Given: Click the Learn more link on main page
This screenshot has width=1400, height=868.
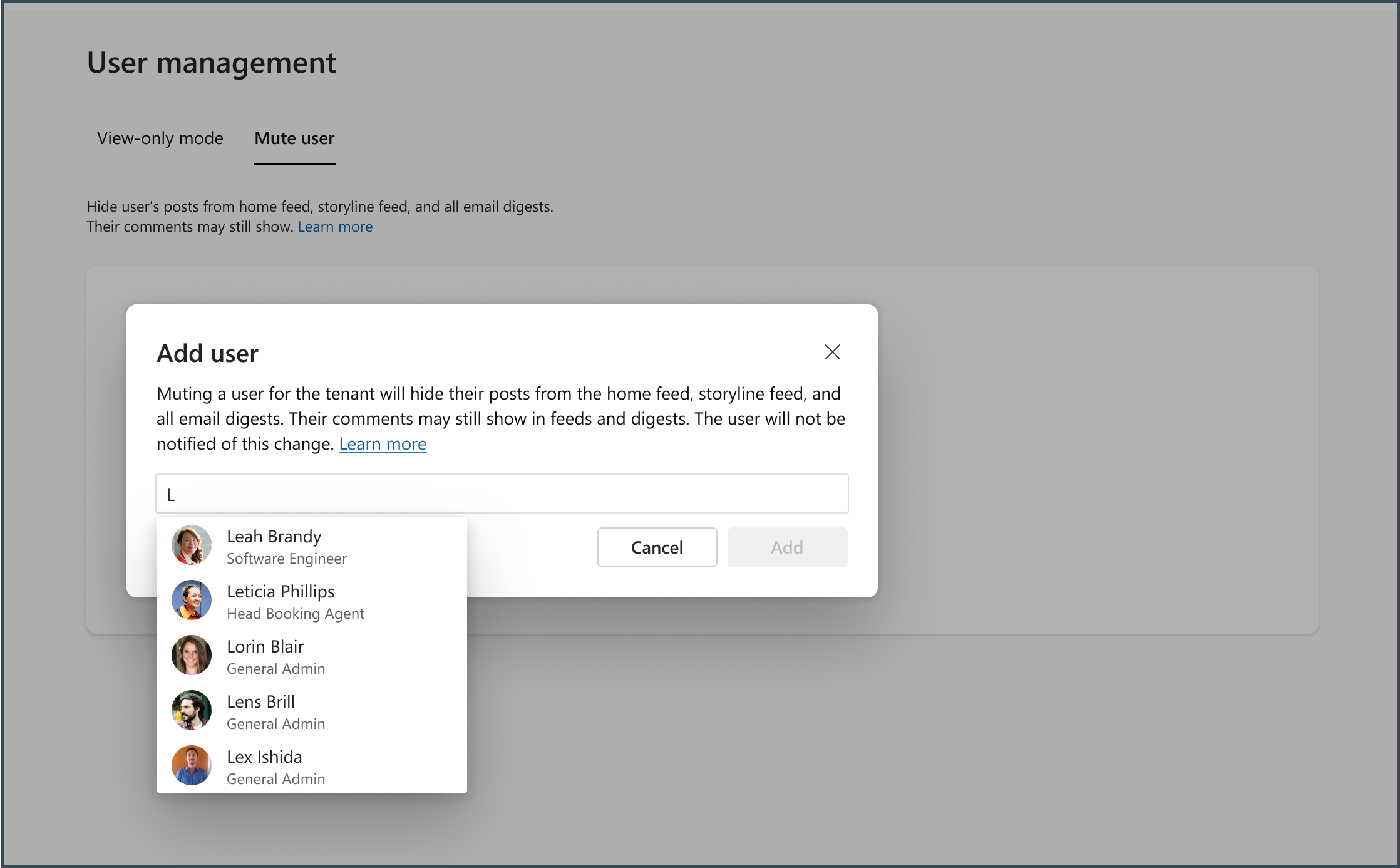Looking at the screenshot, I should 336,226.
